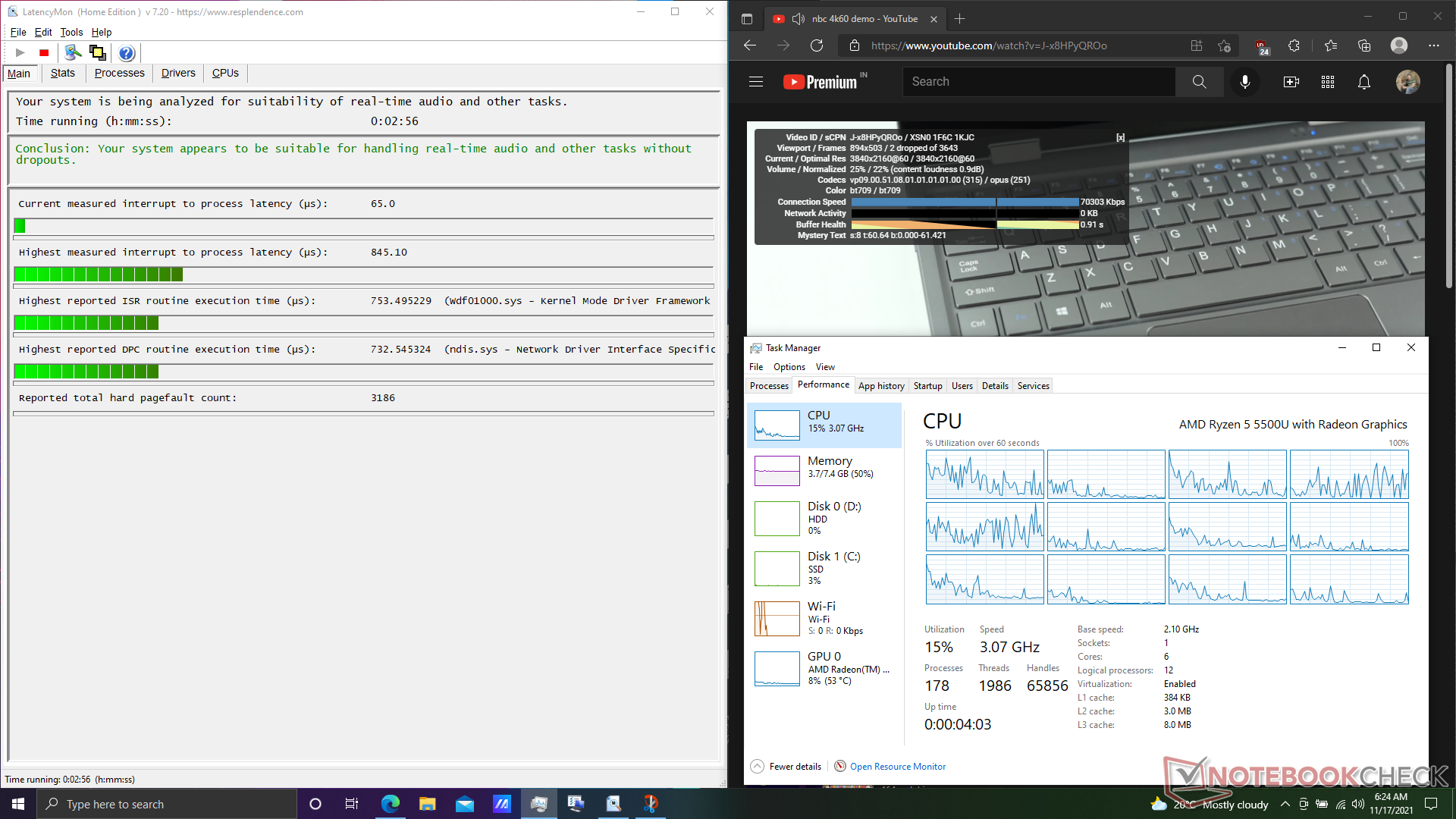Click the YouTube voice search microphone
Screen dimensions: 1456x819
click(1244, 82)
